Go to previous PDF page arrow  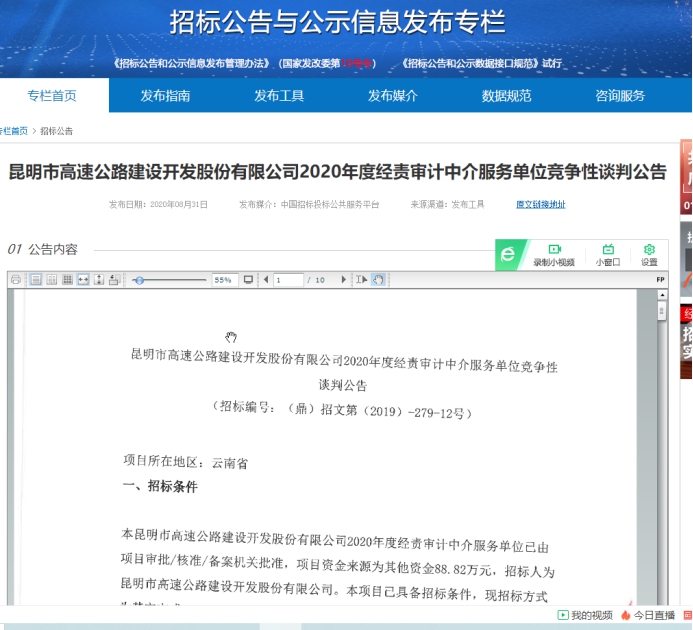[x=266, y=280]
